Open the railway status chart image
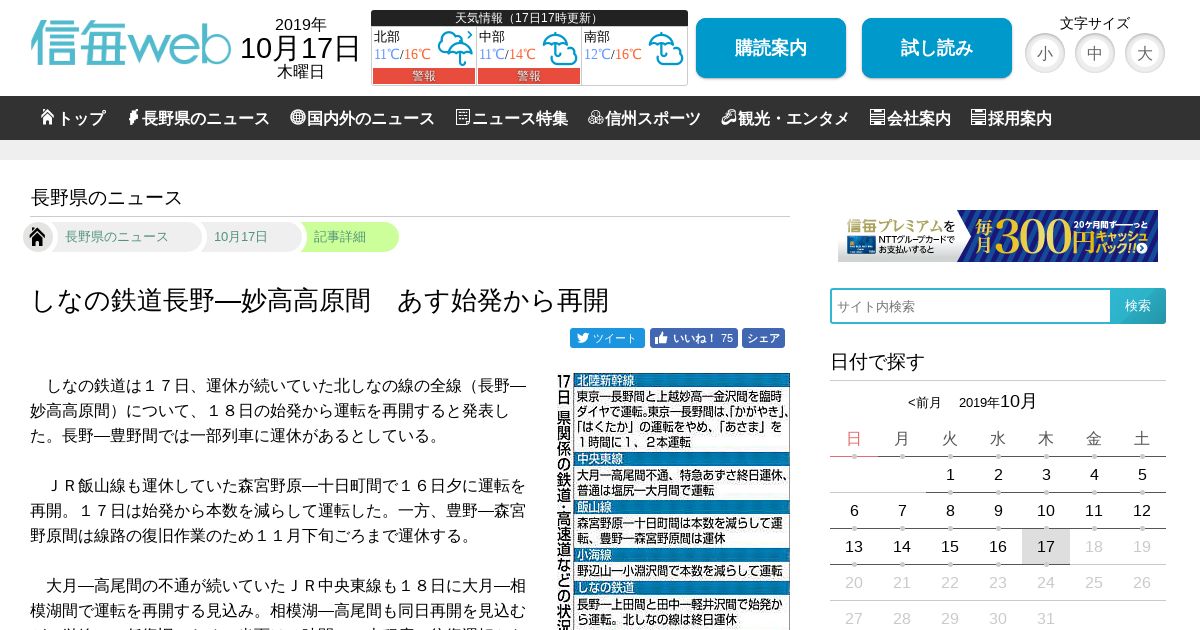The width and height of the screenshot is (1200, 630). tap(673, 501)
